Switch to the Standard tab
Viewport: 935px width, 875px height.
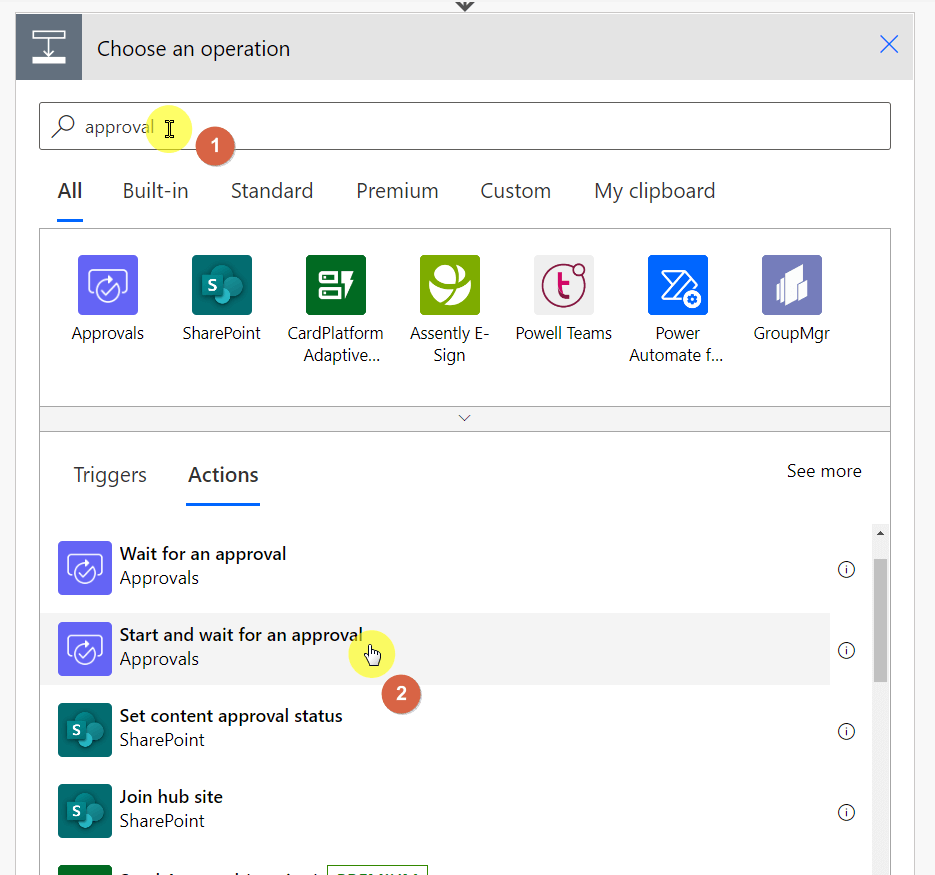click(272, 191)
